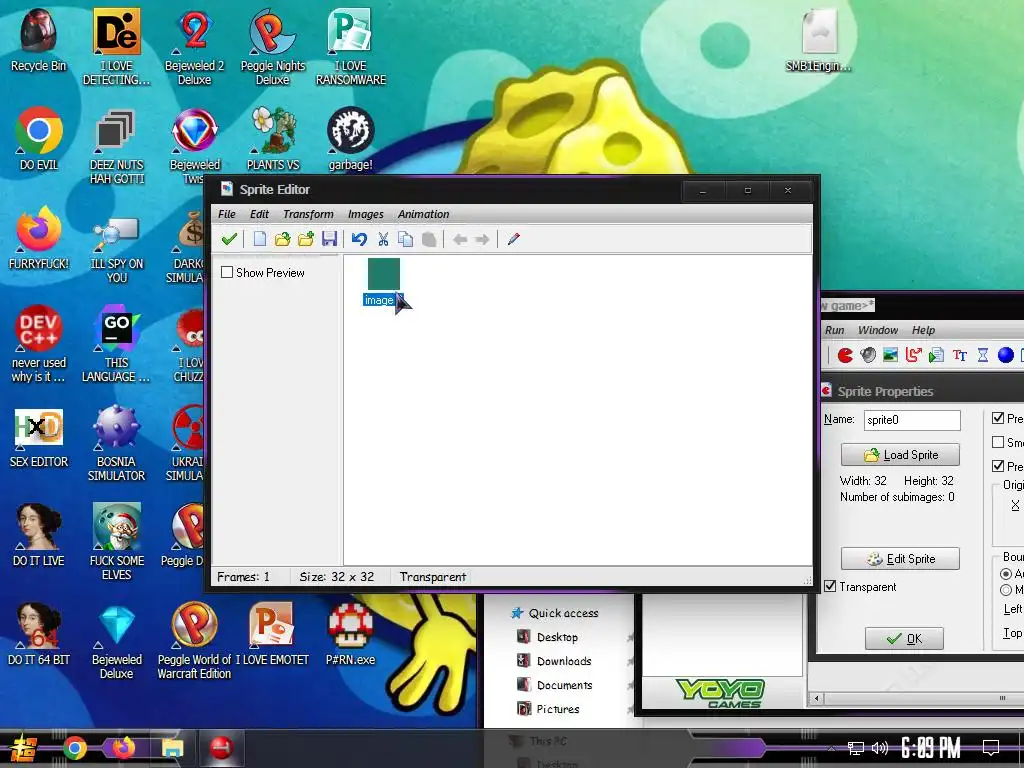
Task: Open the File menu in Sprite Editor
Action: click(227, 214)
